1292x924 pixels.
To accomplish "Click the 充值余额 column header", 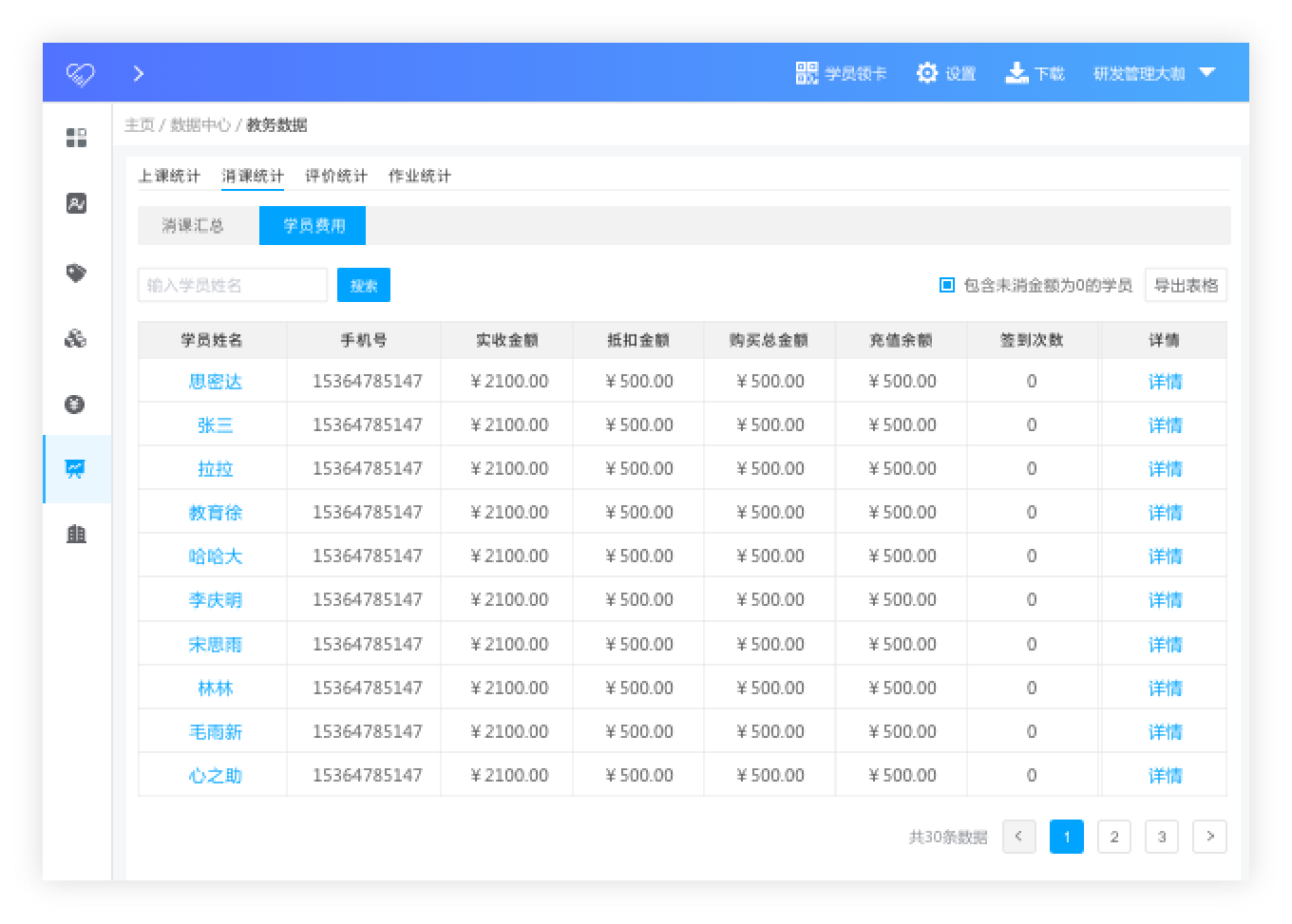I will (x=901, y=340).
